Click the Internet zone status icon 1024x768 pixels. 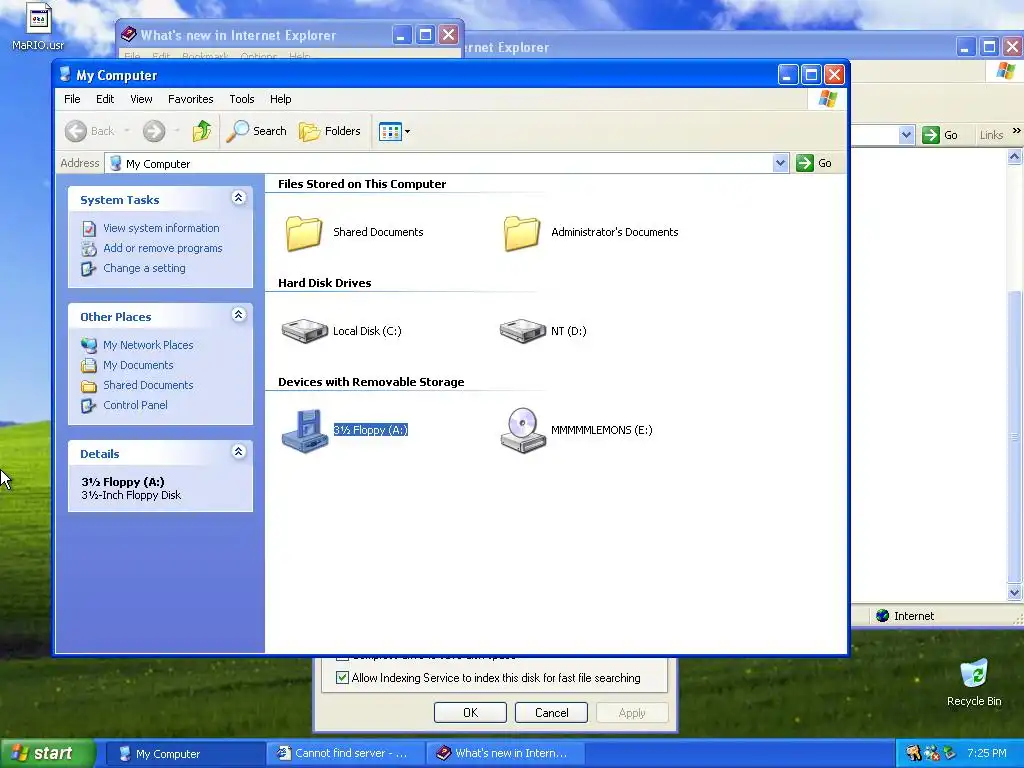(x=882, y=616)
